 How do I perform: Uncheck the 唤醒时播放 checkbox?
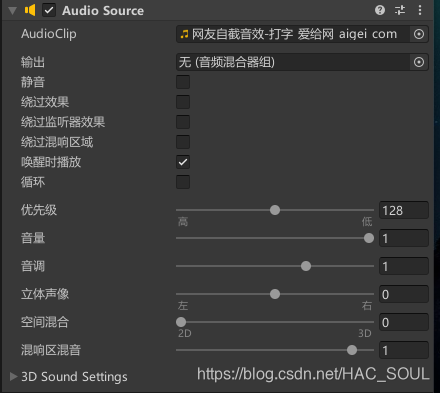coord(183,162)
